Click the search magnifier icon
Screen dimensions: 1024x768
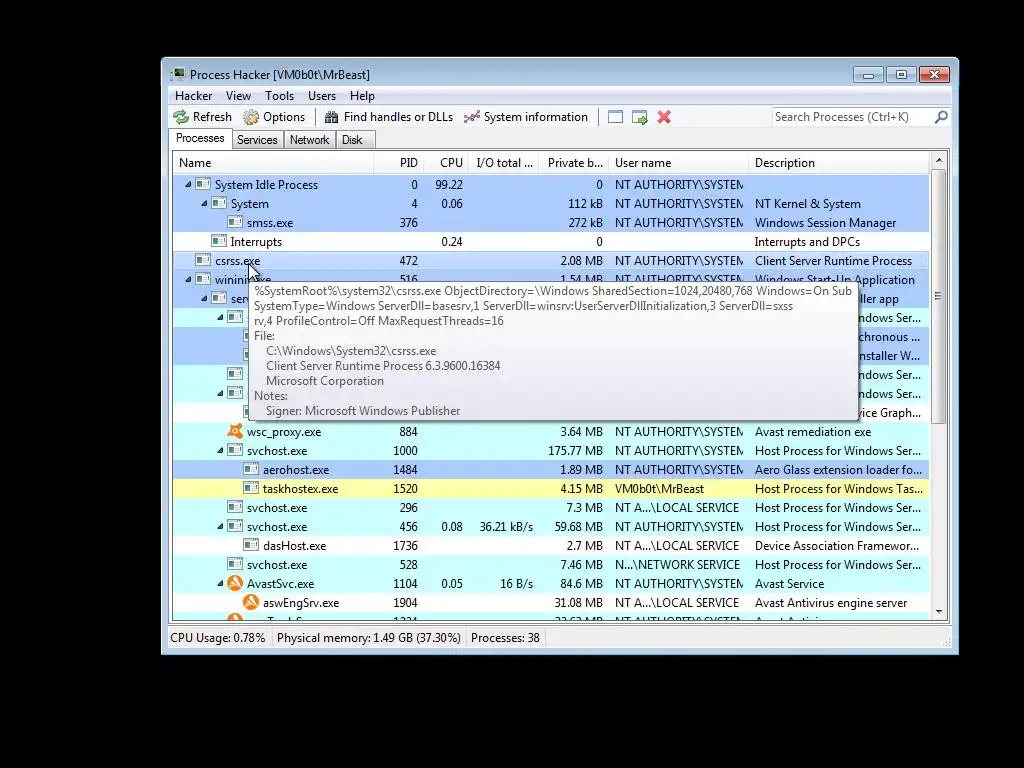coord(941,117)
